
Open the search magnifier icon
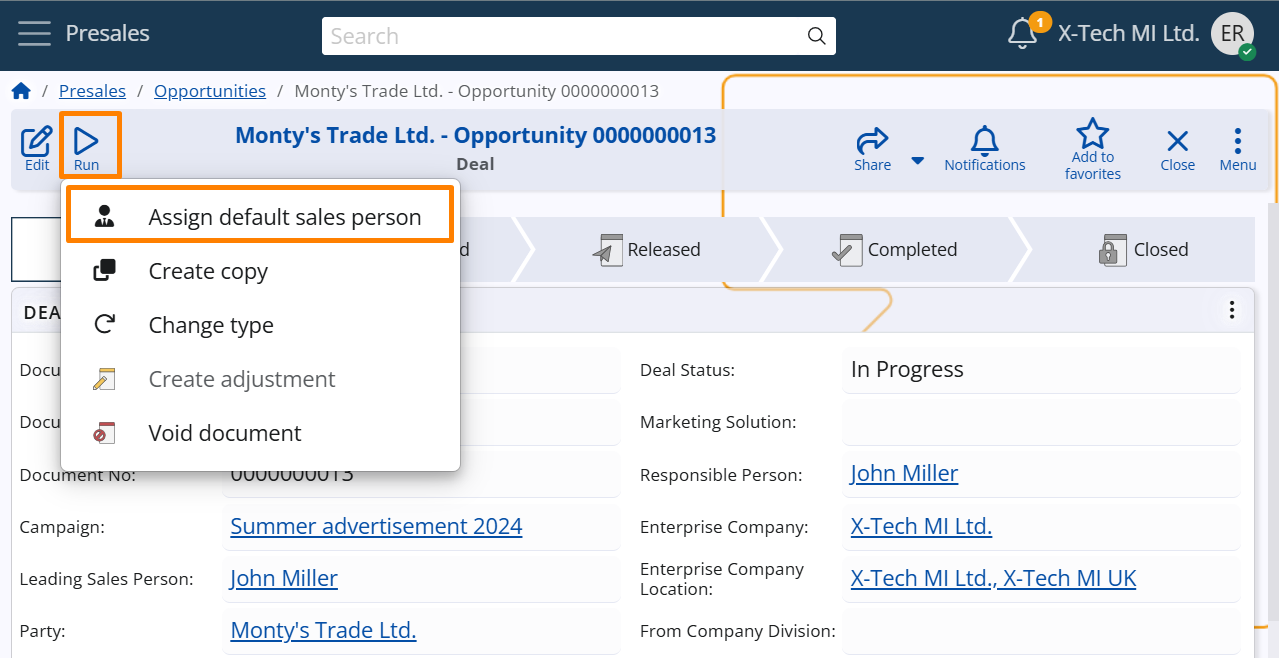coord(816,36)
